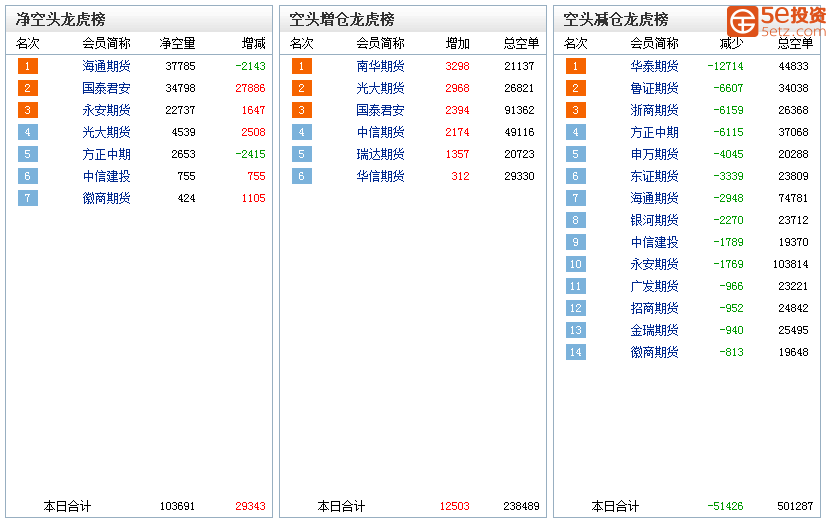The height and width of the screenshot is (527, 834).
Task: Open 招商期货 in the 空头减仓龙虎榜 table
Action: click(x=654, y=308)
